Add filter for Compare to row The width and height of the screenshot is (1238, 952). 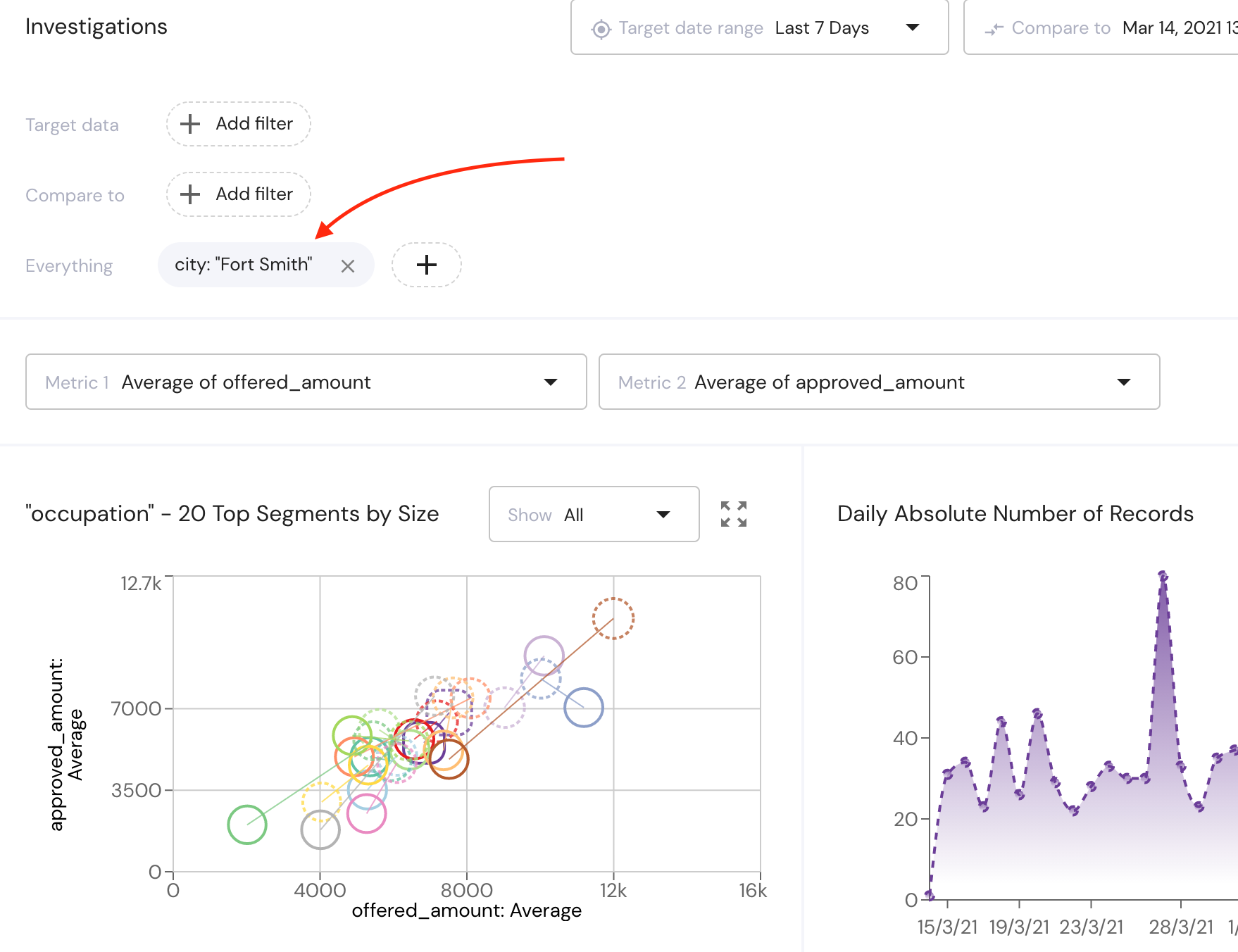coord(238,194)
